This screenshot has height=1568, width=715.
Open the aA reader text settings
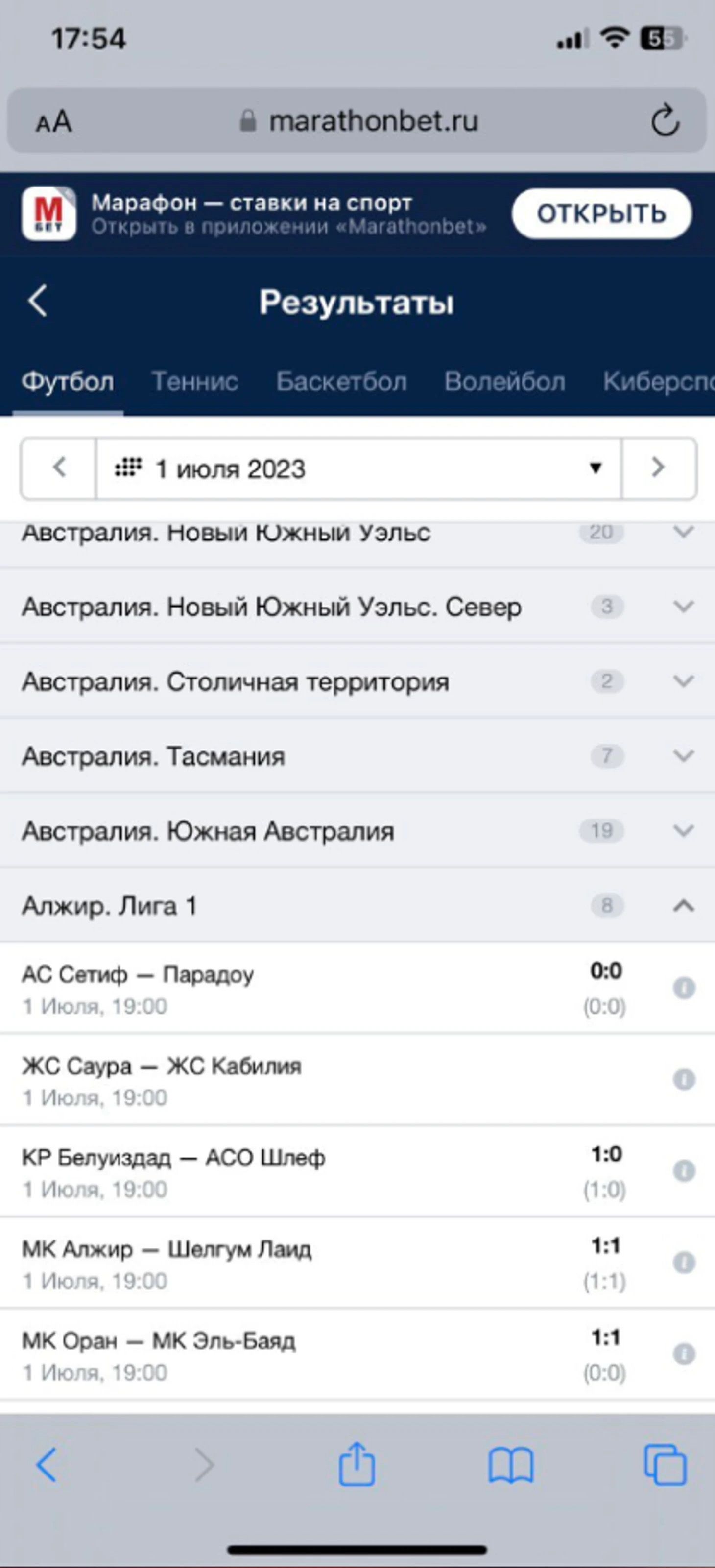[x=53, y=122]
